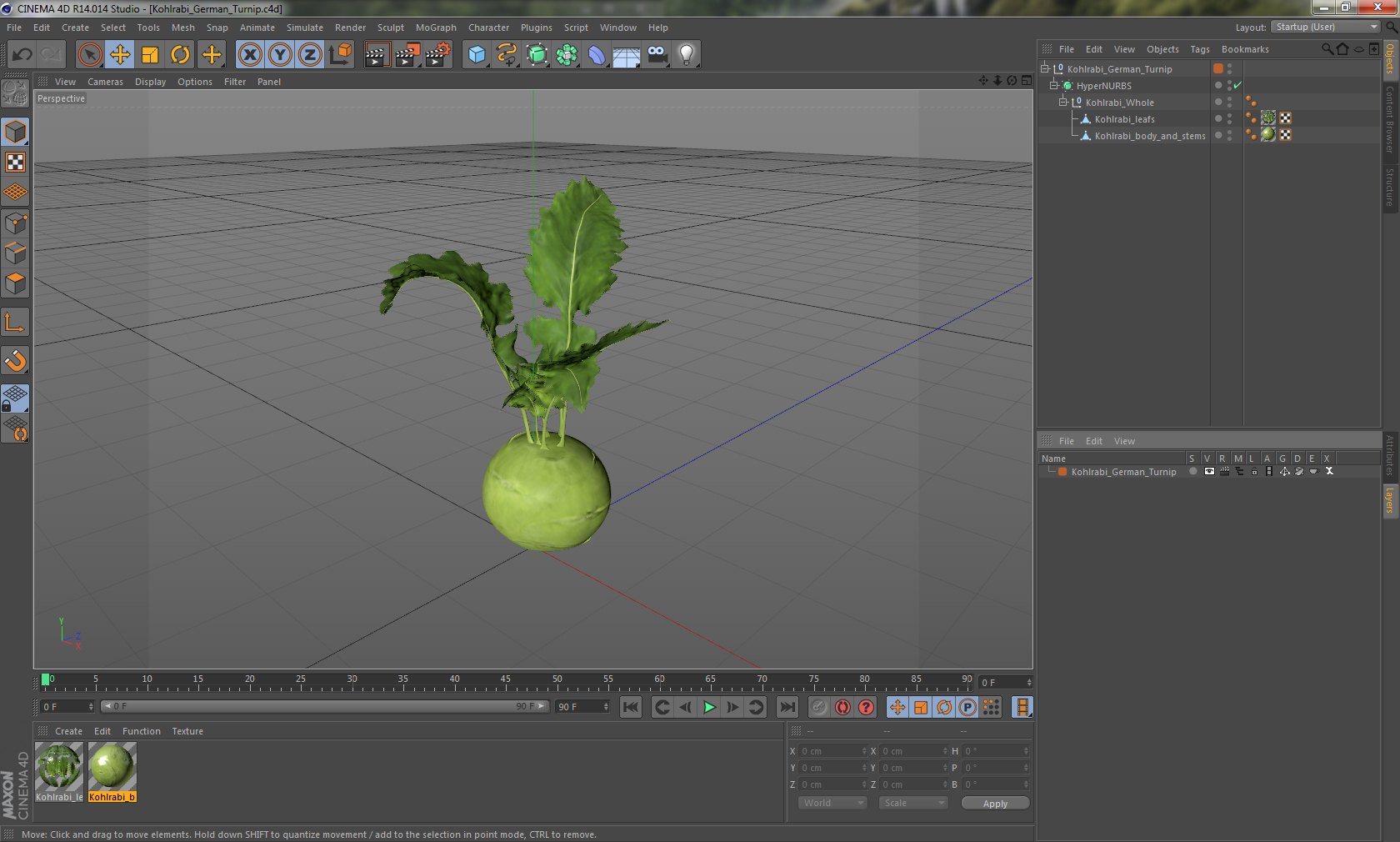The width and height of the screenshot is (1400, 842).
Task: Go to end of animation
Action: click(787, 707)
